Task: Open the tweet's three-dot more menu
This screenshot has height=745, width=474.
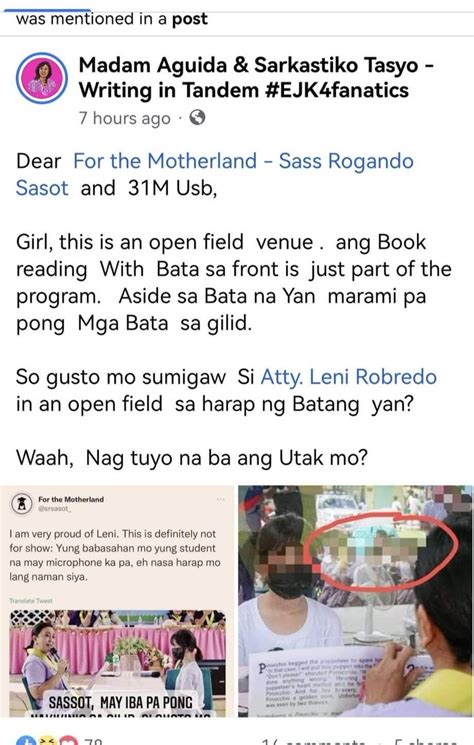Action: (220, 499)
